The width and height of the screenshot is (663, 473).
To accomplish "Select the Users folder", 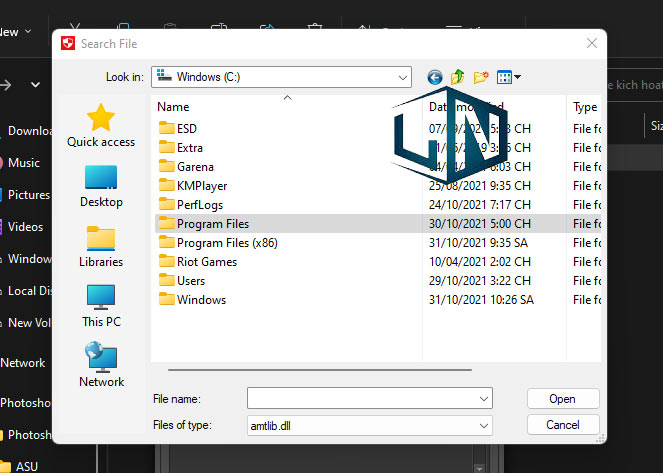I will (190, 281).
